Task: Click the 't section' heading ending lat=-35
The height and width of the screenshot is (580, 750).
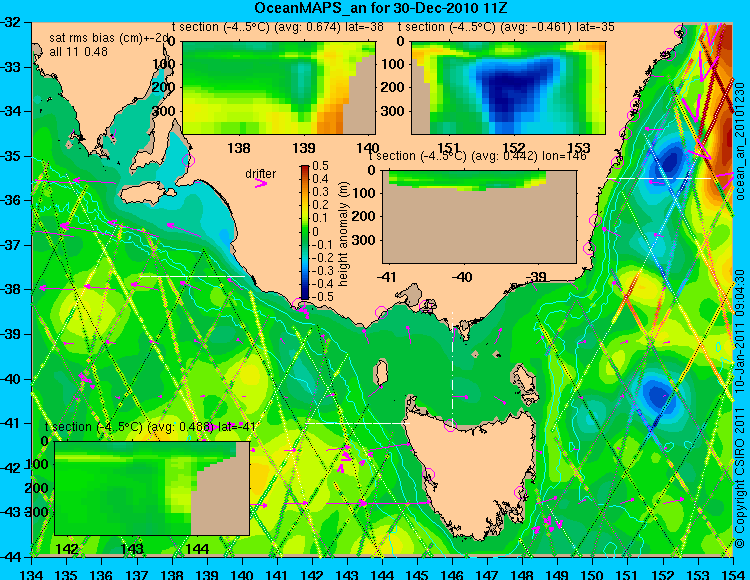Action: pyautogui.click(x=506, y=27)
